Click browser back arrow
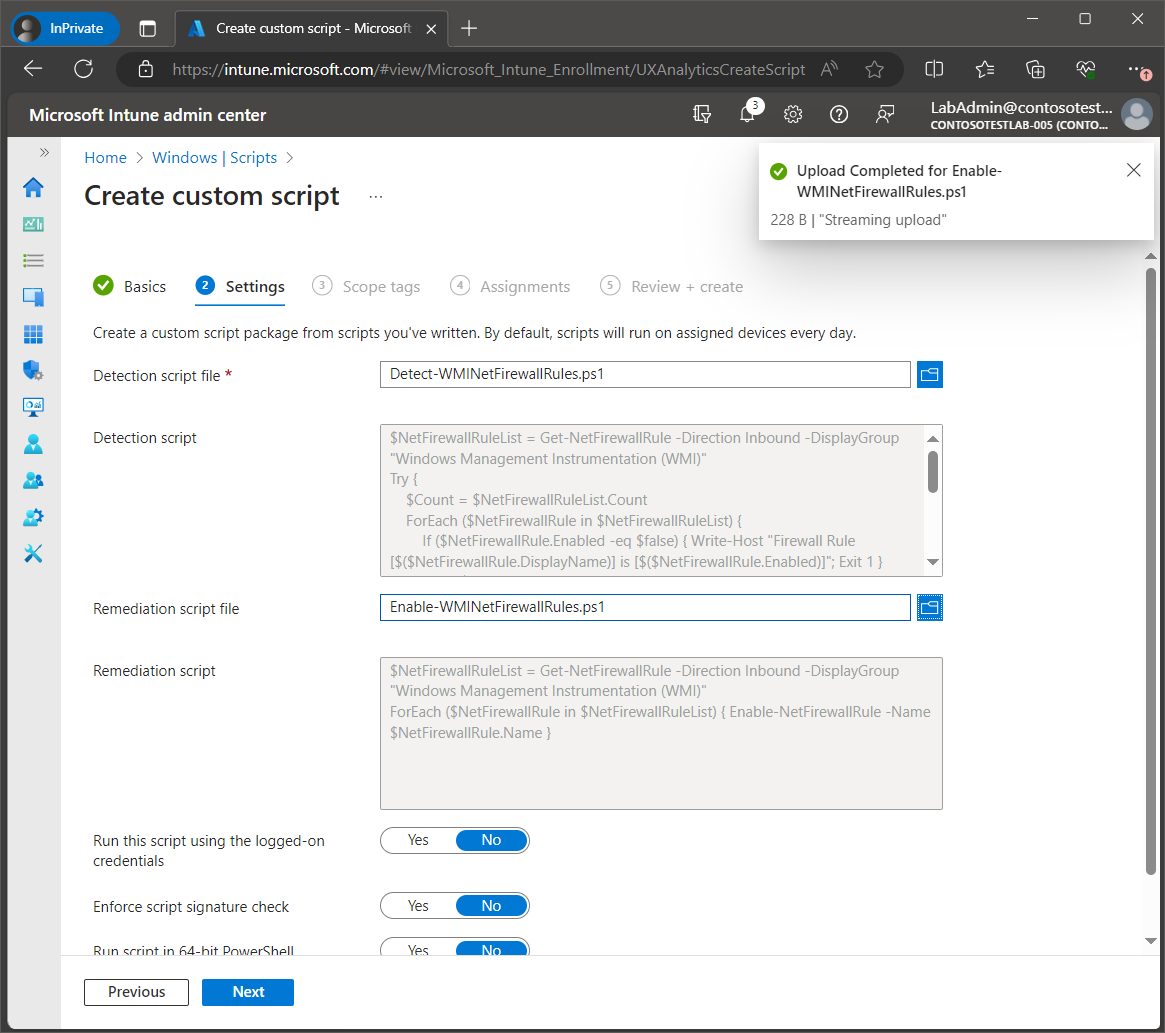This screenshot has width=1165, height=1033. coord(33,69)
